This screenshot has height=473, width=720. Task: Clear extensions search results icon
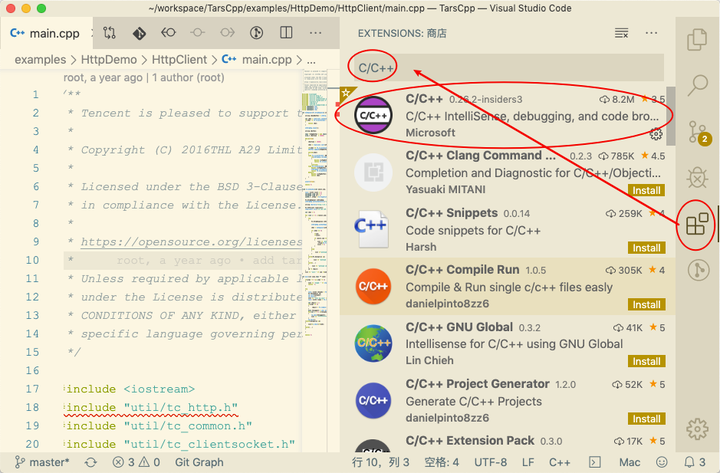click(x=621, y=33)
